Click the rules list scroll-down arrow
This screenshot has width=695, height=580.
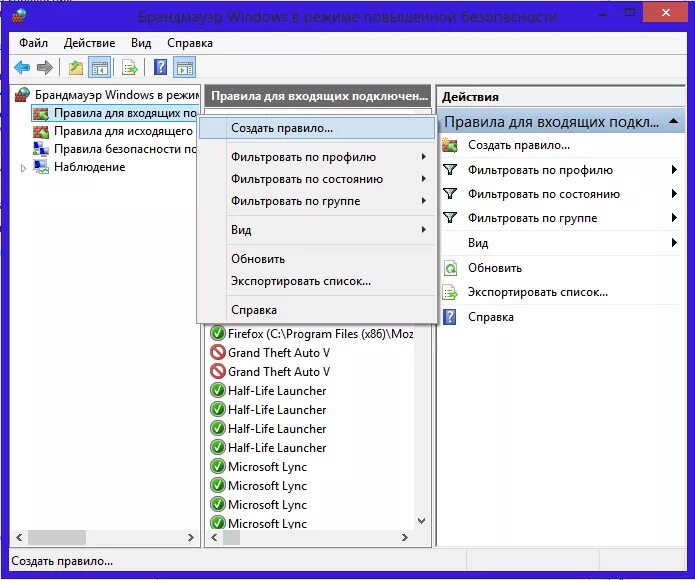pos(422,521)
